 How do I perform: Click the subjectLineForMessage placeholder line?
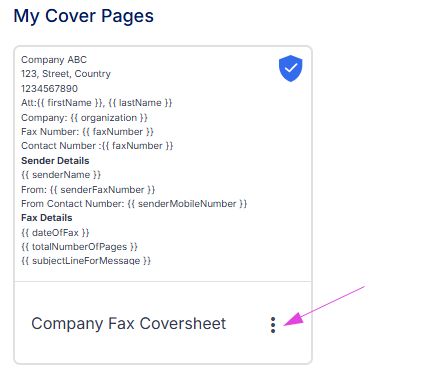click(x=86, y=261)
